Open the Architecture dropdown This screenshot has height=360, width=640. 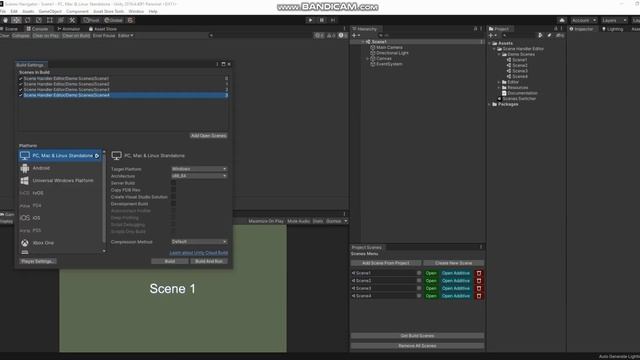pos(199,176)
